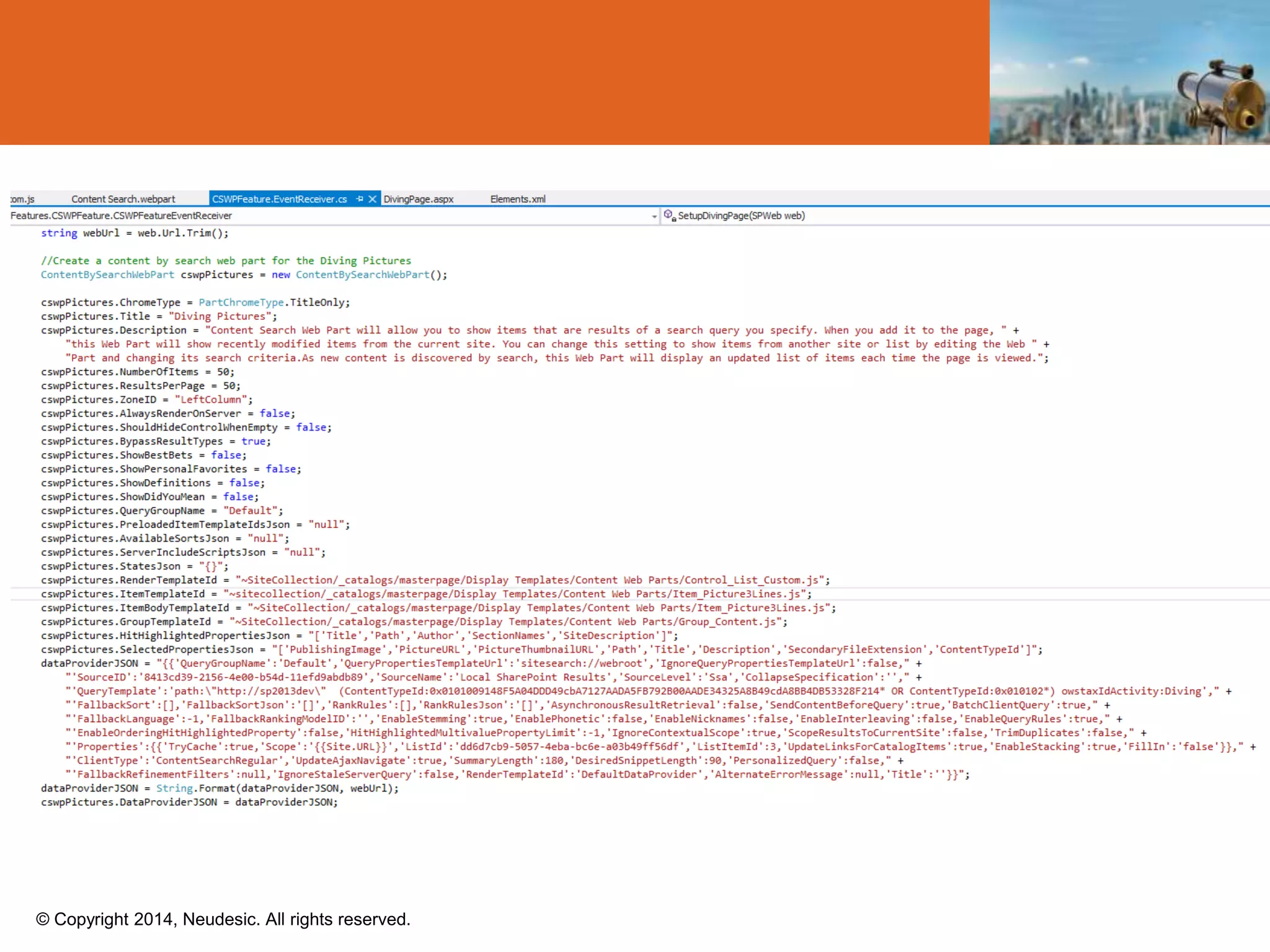Click the Neudesic copyright footer text
The width and height of the screenshot is (1270, 952).
tap(223, 919)
